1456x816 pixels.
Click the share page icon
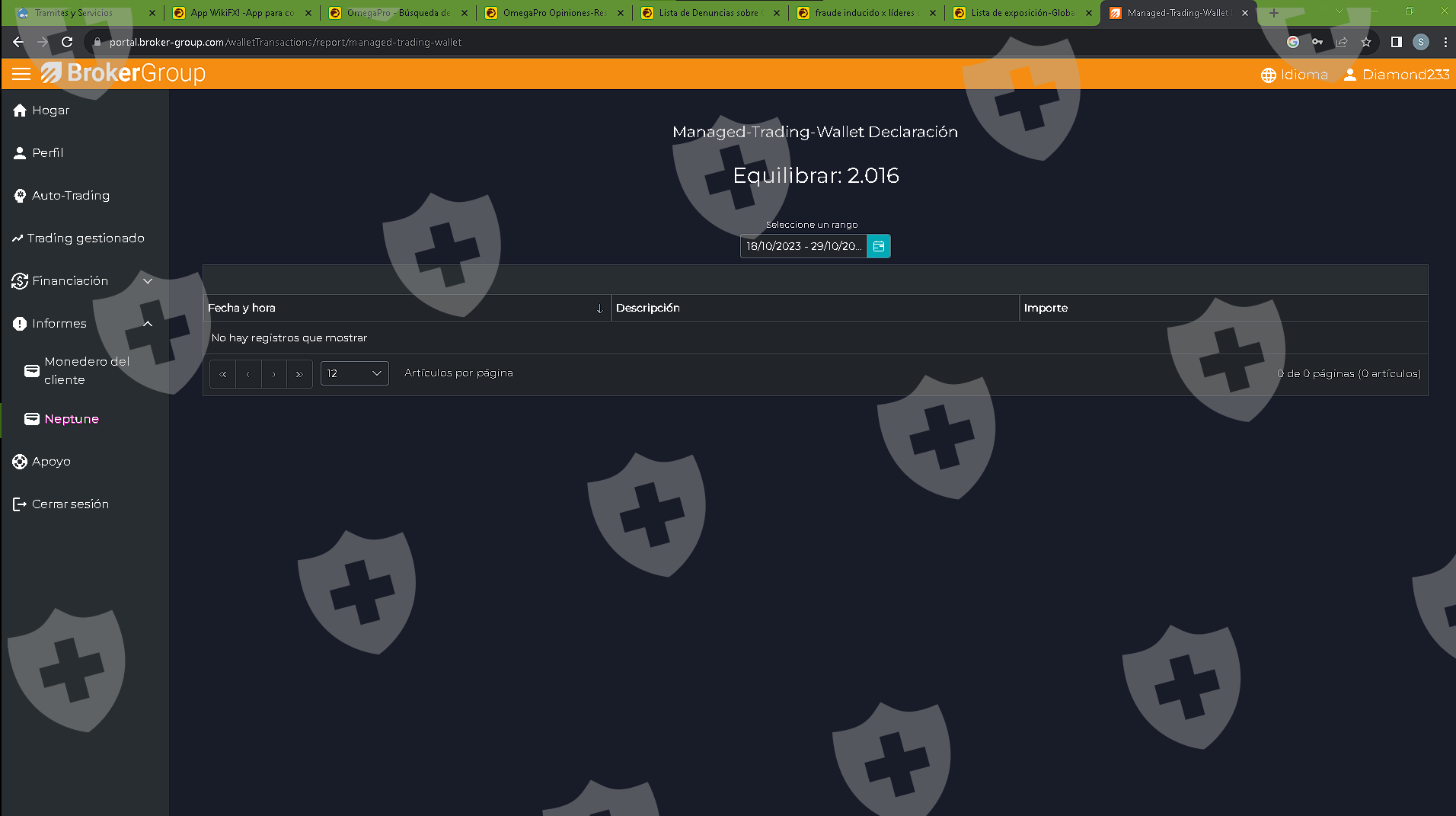click(1342, 43)
